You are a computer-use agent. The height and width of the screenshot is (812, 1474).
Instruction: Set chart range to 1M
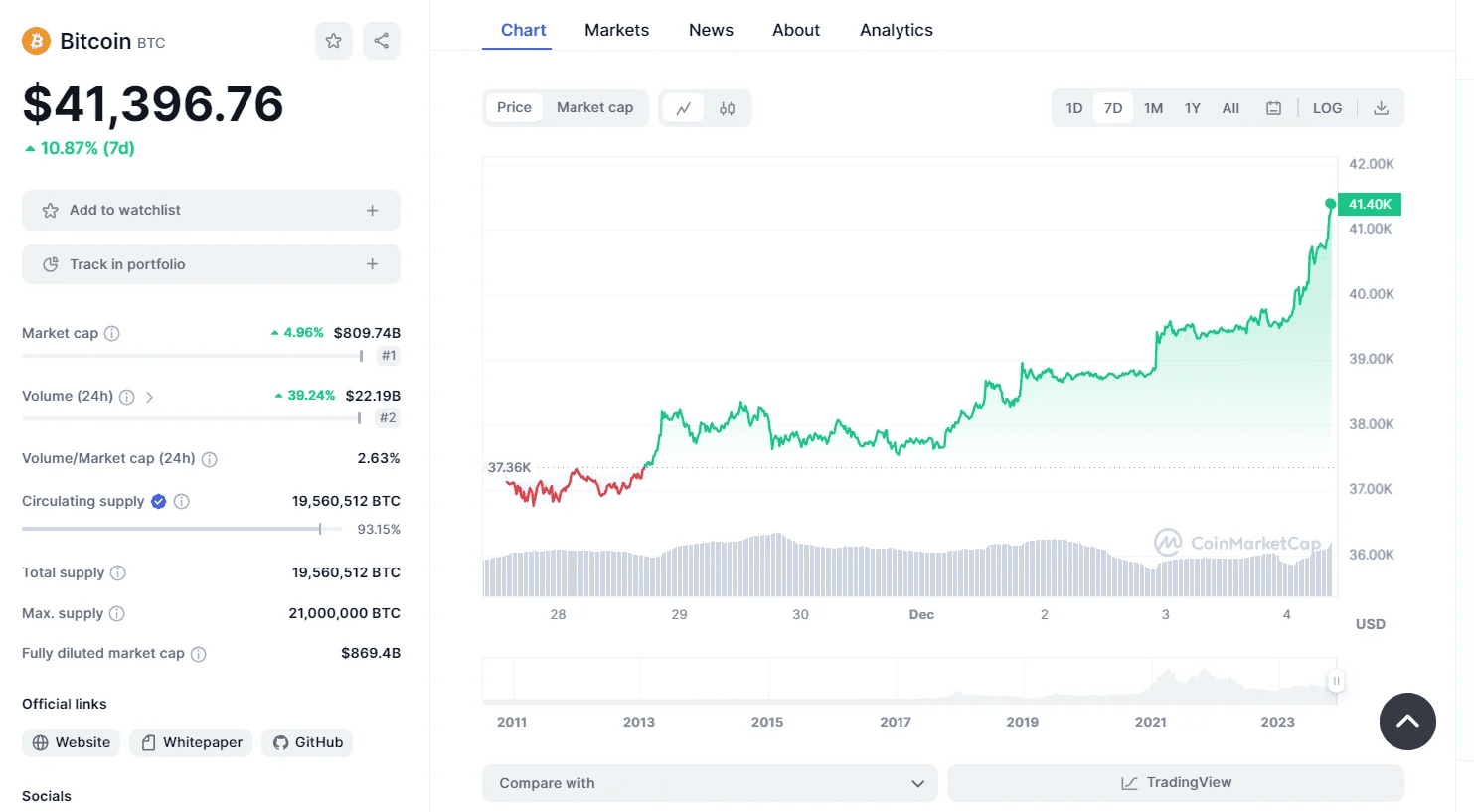coord(1153,108)
